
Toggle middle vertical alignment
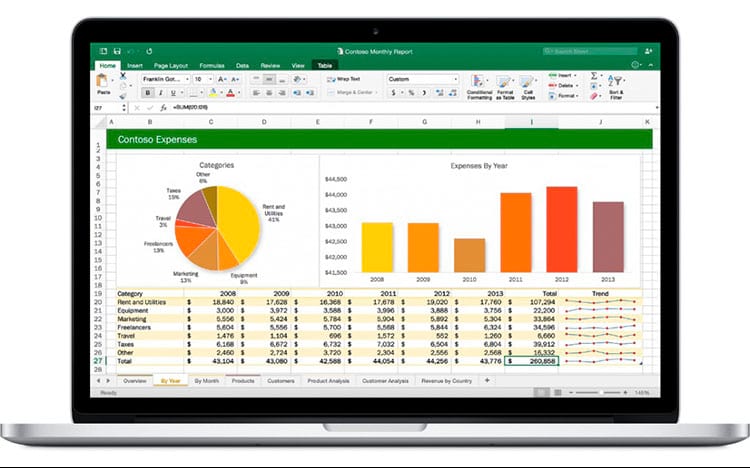pos(269,79)
